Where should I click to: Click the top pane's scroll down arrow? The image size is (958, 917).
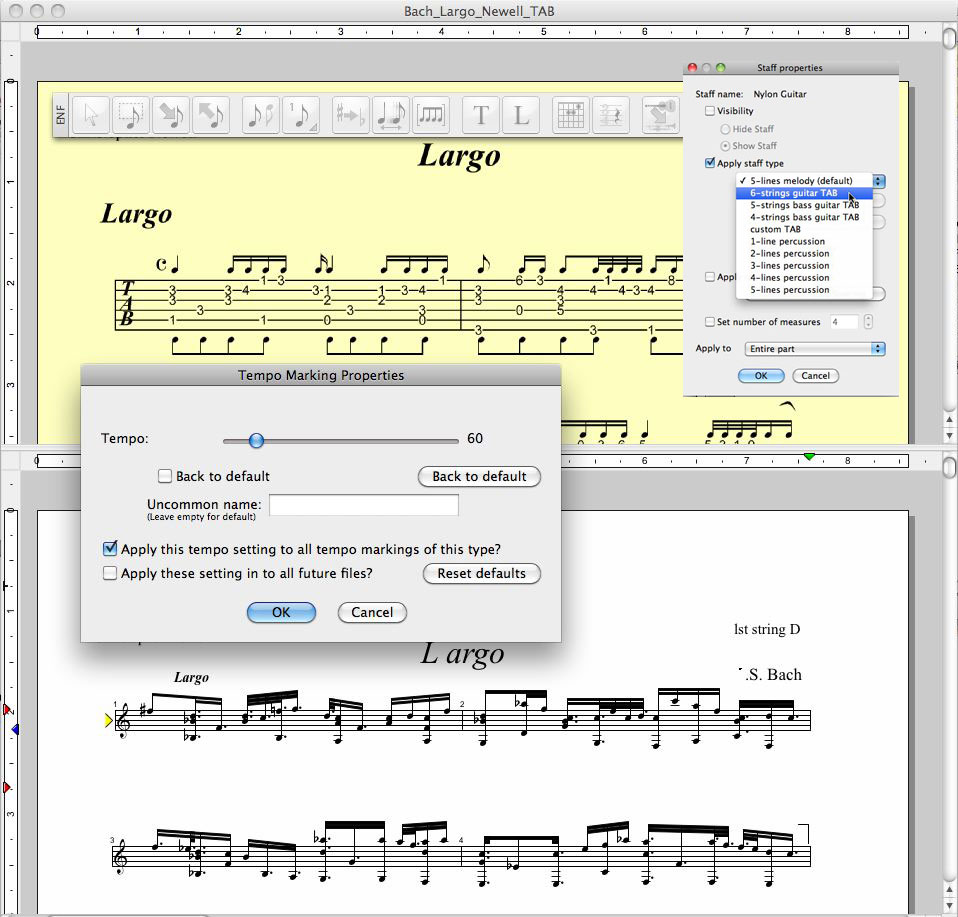pos(949,436)
